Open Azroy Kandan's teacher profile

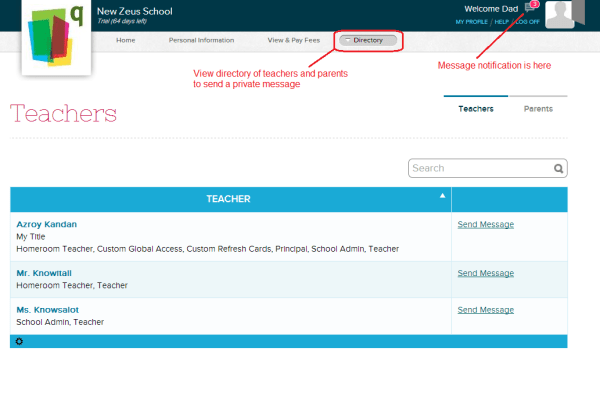point(47,225)
